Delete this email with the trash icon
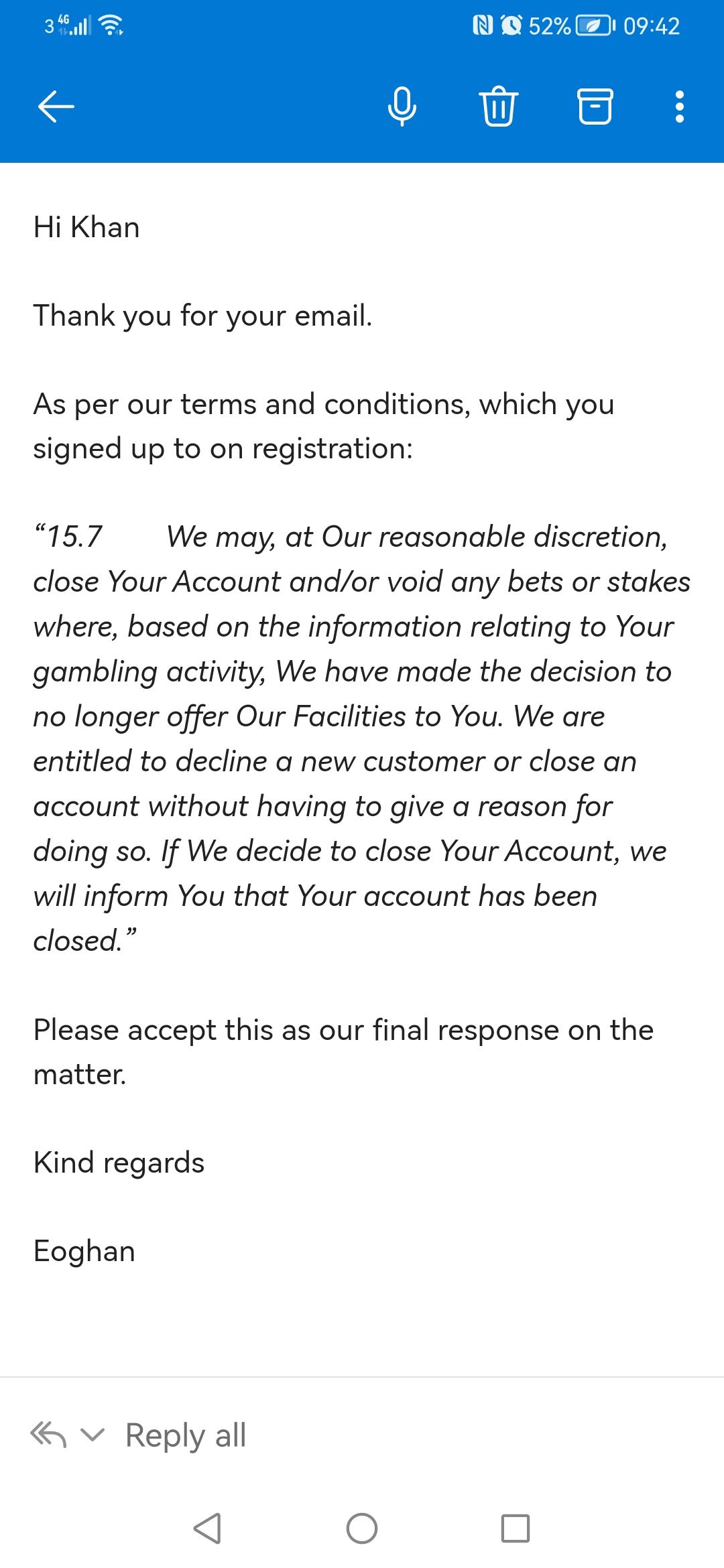 pos(498,107)
